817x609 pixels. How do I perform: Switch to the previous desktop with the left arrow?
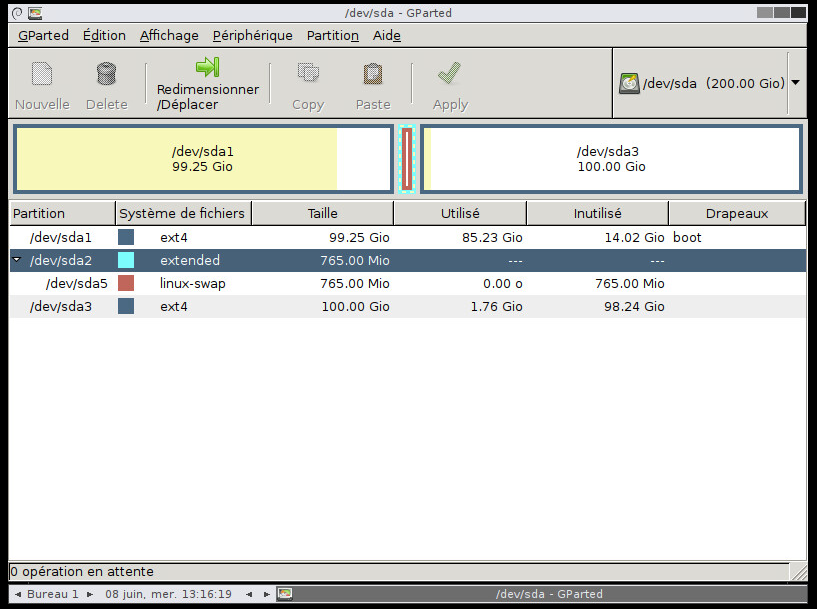point(17,594)
